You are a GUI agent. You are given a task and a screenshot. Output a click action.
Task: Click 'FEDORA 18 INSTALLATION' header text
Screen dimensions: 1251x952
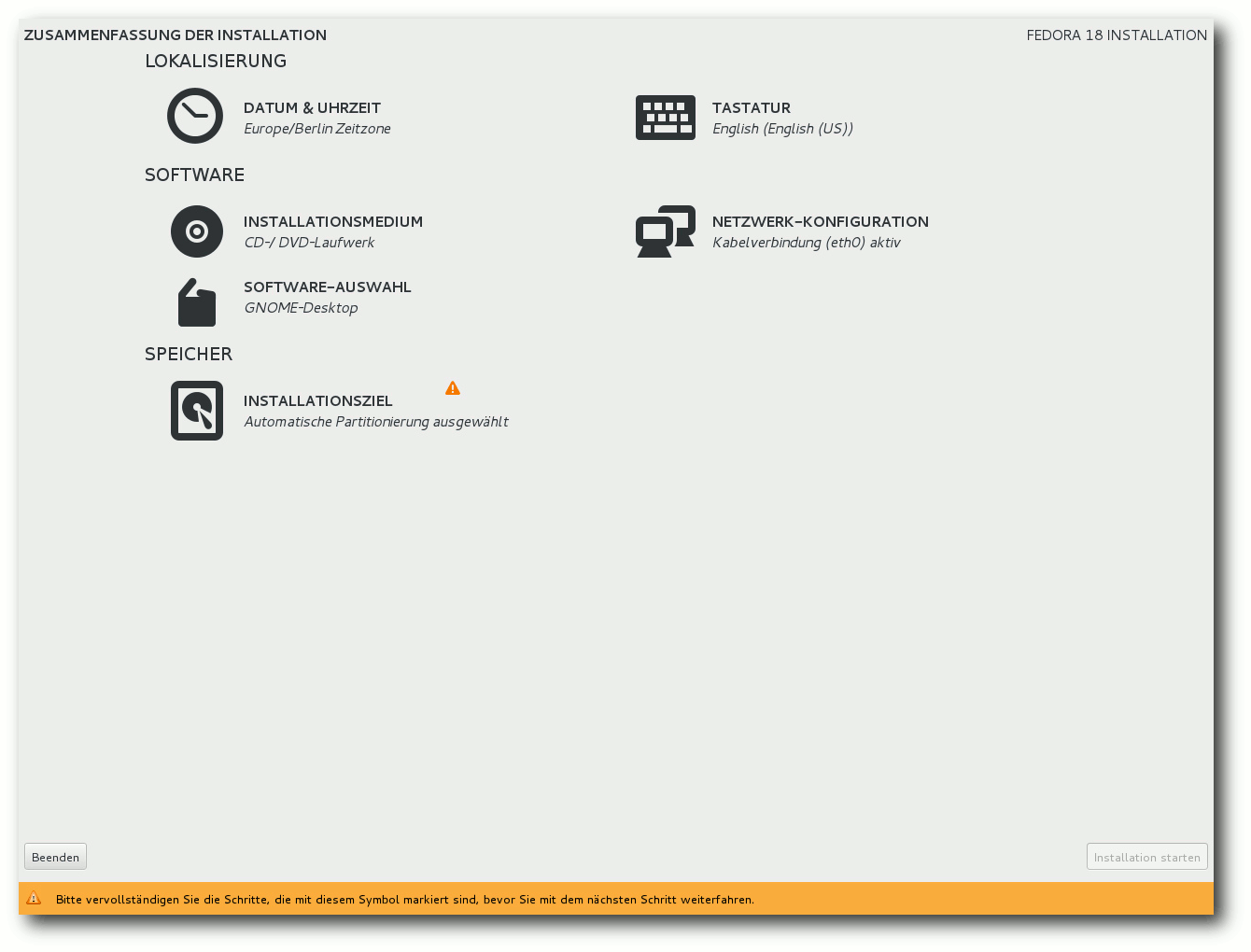[1117, 35]
